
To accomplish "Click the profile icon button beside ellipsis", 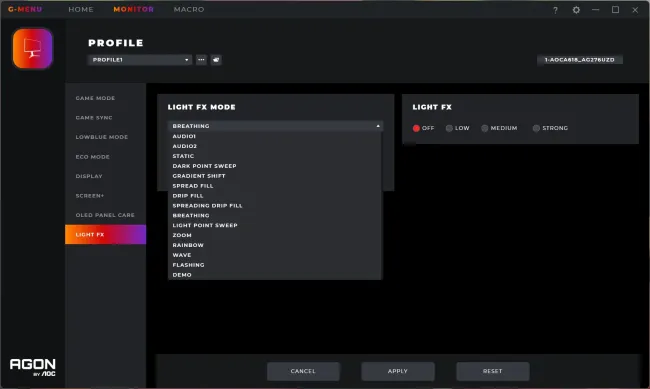I will pyautogui.click(x=216, y=60).
